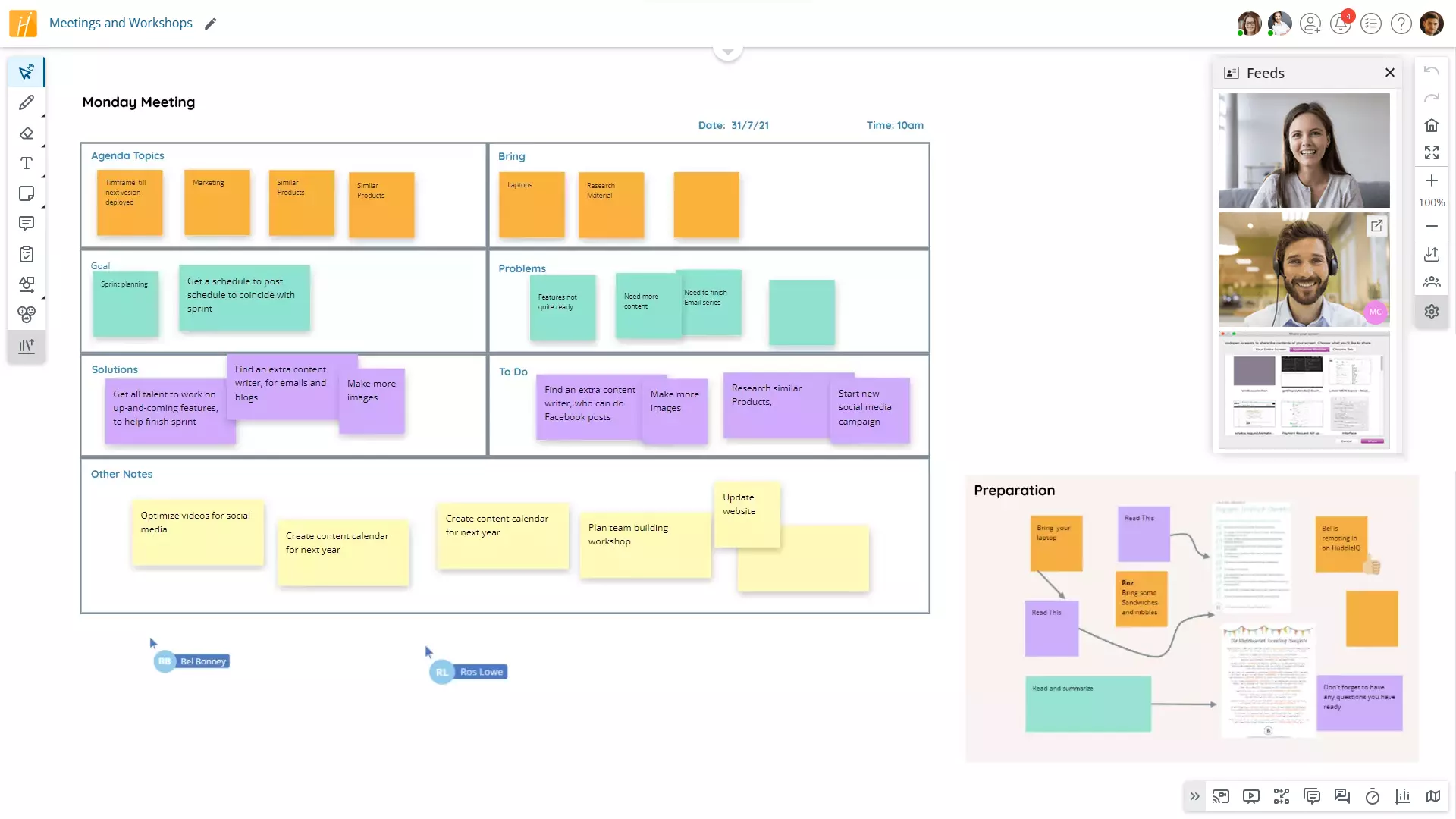The height and width of the screenshot is (819, 1456).
Task: Toggle presentation mode
Action: coord(1250,796)
